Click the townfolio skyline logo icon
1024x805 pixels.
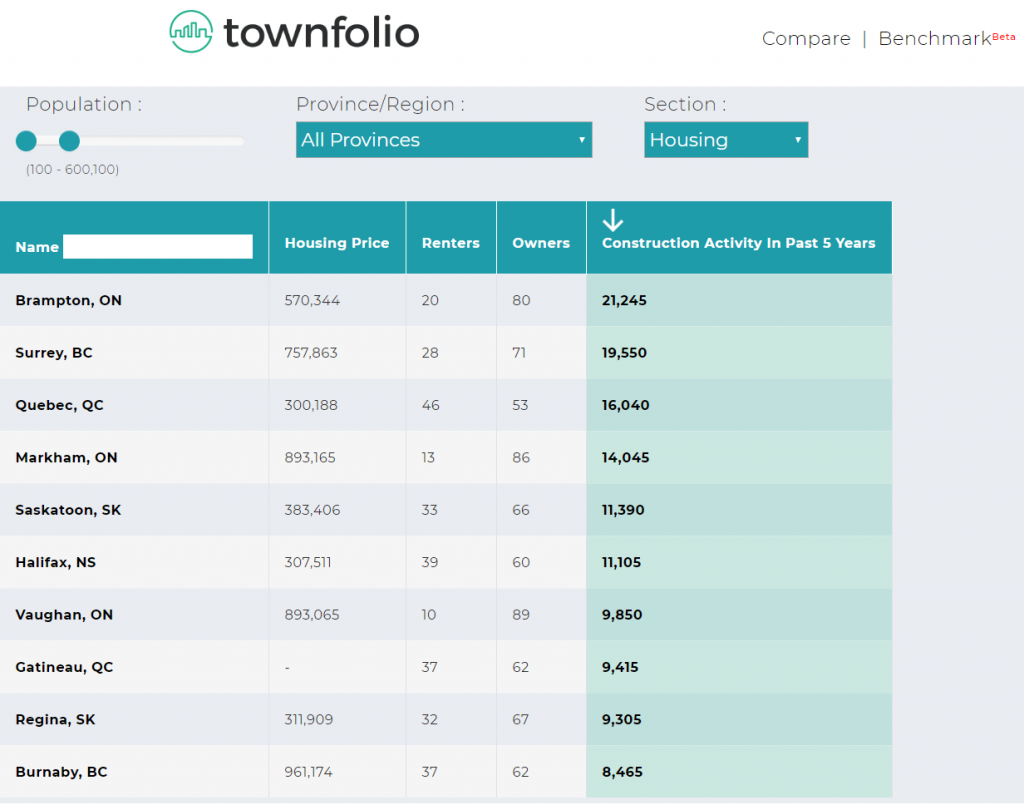191,33
